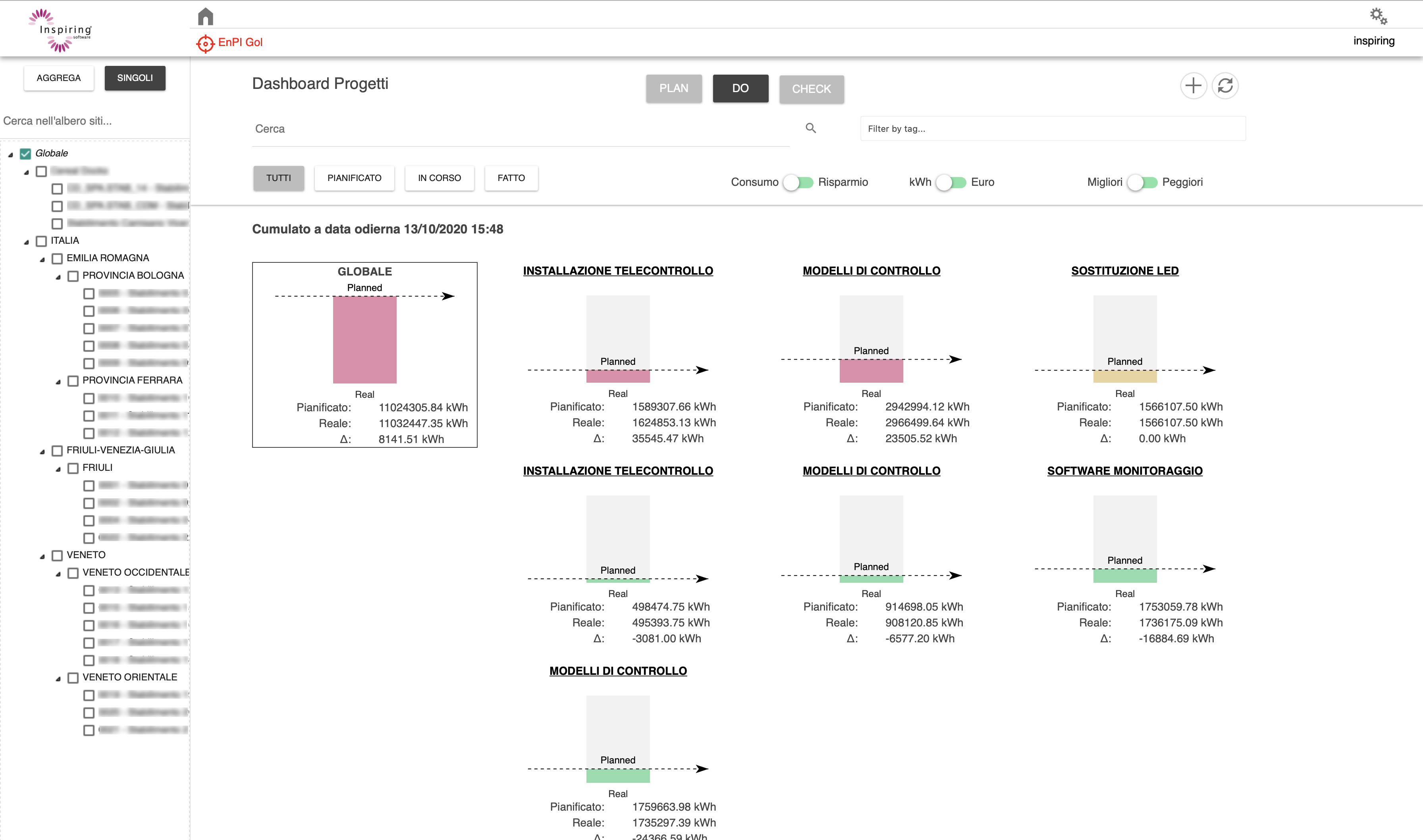Switch the kWh/Euro toggle
This screenshot has height=840, width=1423.
[x=951, y=182]
